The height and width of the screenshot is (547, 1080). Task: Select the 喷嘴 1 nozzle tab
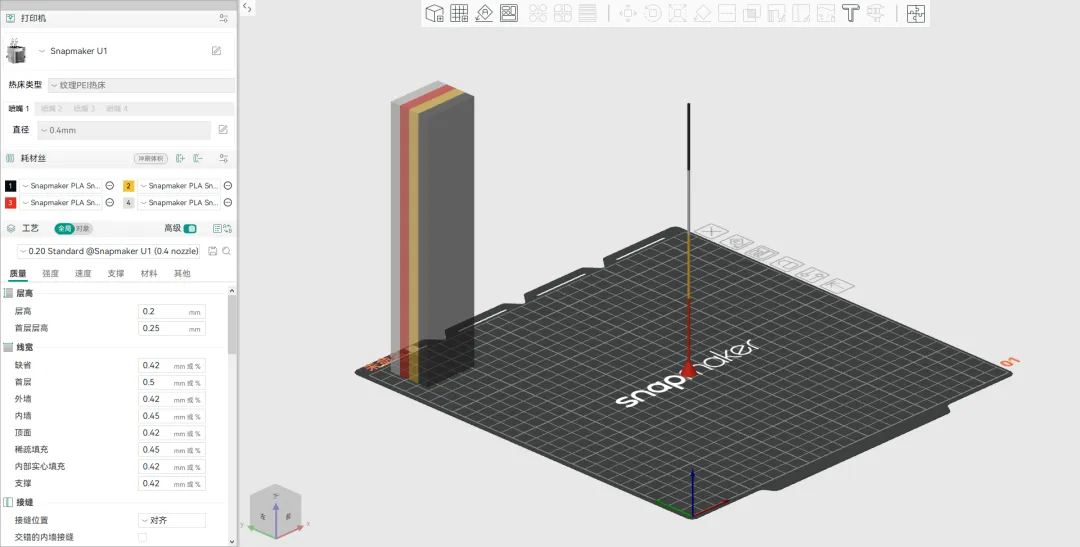[x=19, y=109]
